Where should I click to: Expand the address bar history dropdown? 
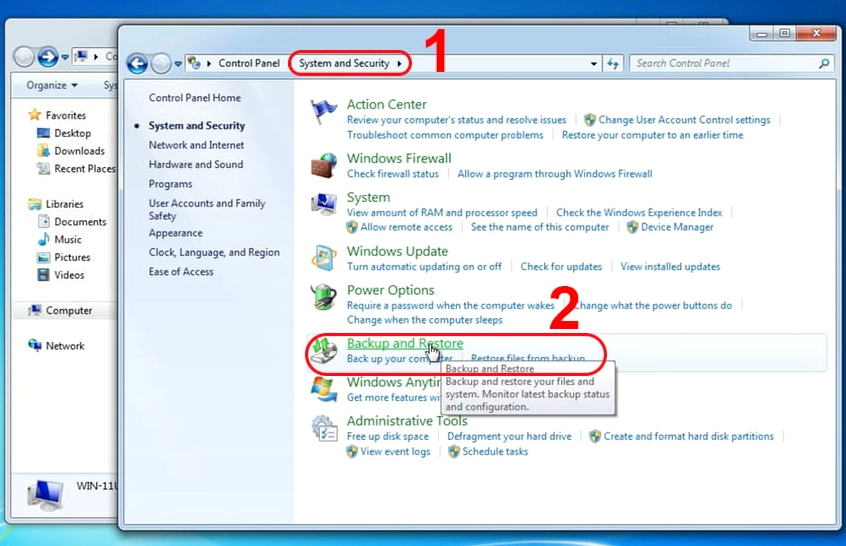(593, 64)
